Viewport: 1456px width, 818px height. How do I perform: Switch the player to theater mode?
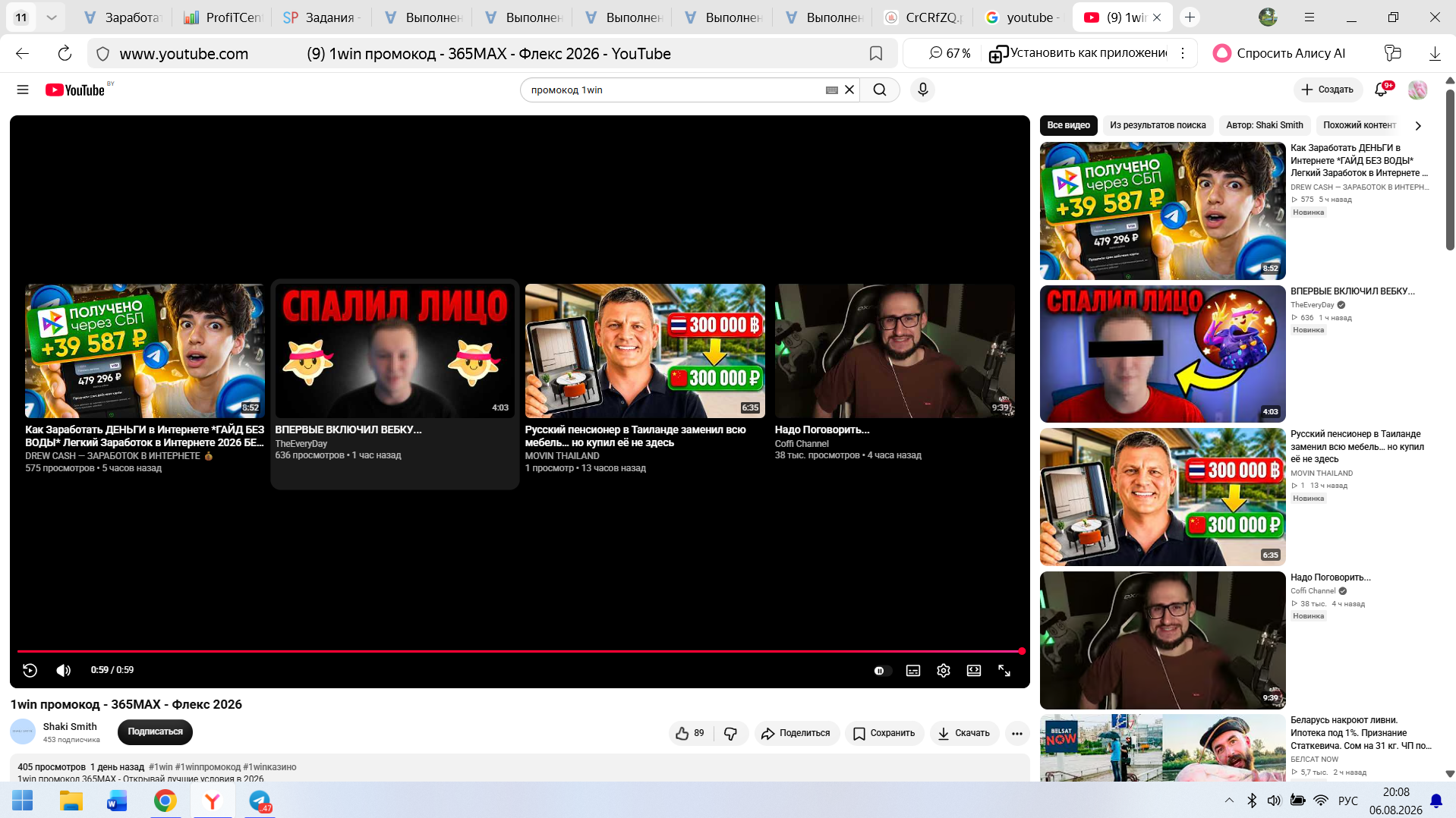pyautogui.click(x=974, y=671)
